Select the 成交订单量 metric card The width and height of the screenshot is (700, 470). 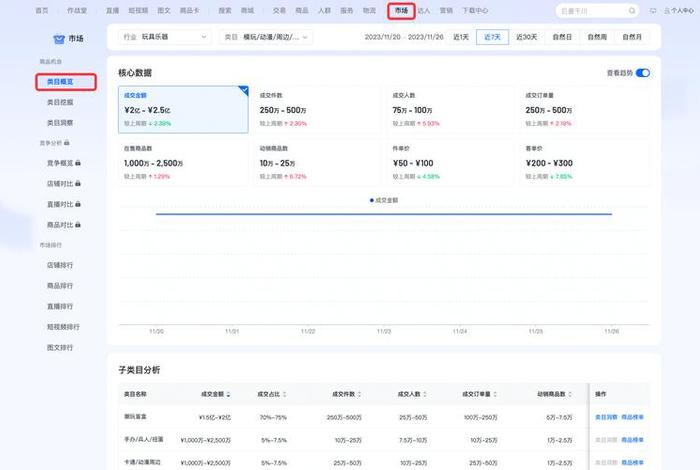tap(584, 110)
